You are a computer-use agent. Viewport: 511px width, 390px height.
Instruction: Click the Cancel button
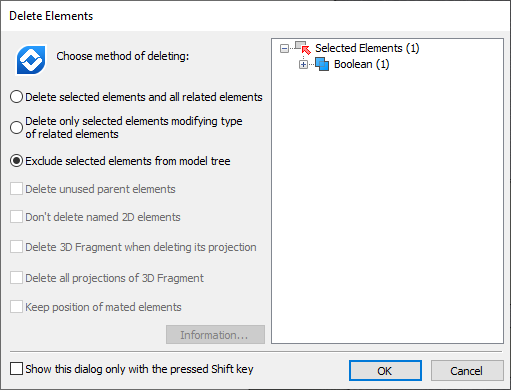pyautogui.click(x=467, y=370)
